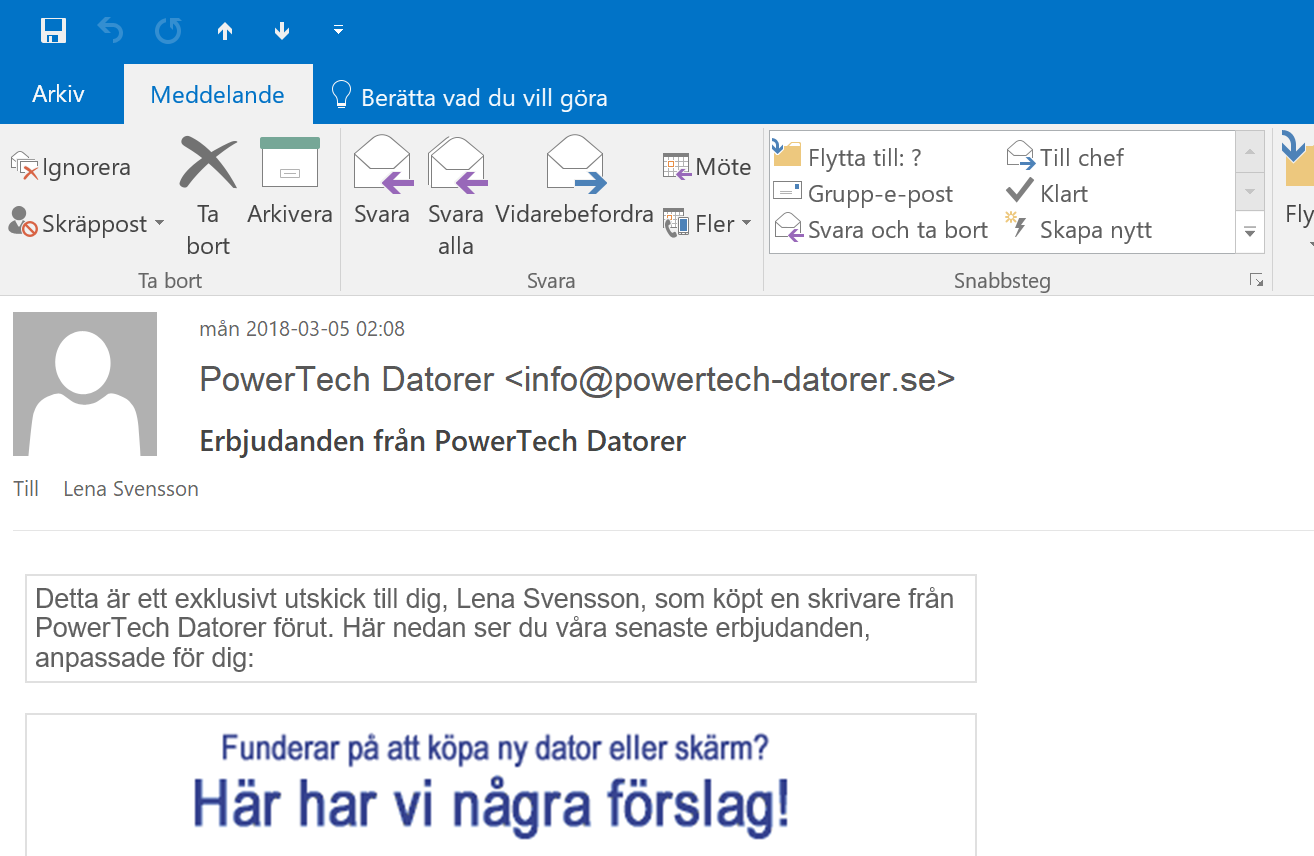Click the Undo arrow in the quick access toolbar
Image resolution: width=1314 pixels, height=856 pixels.
[110, 31]
